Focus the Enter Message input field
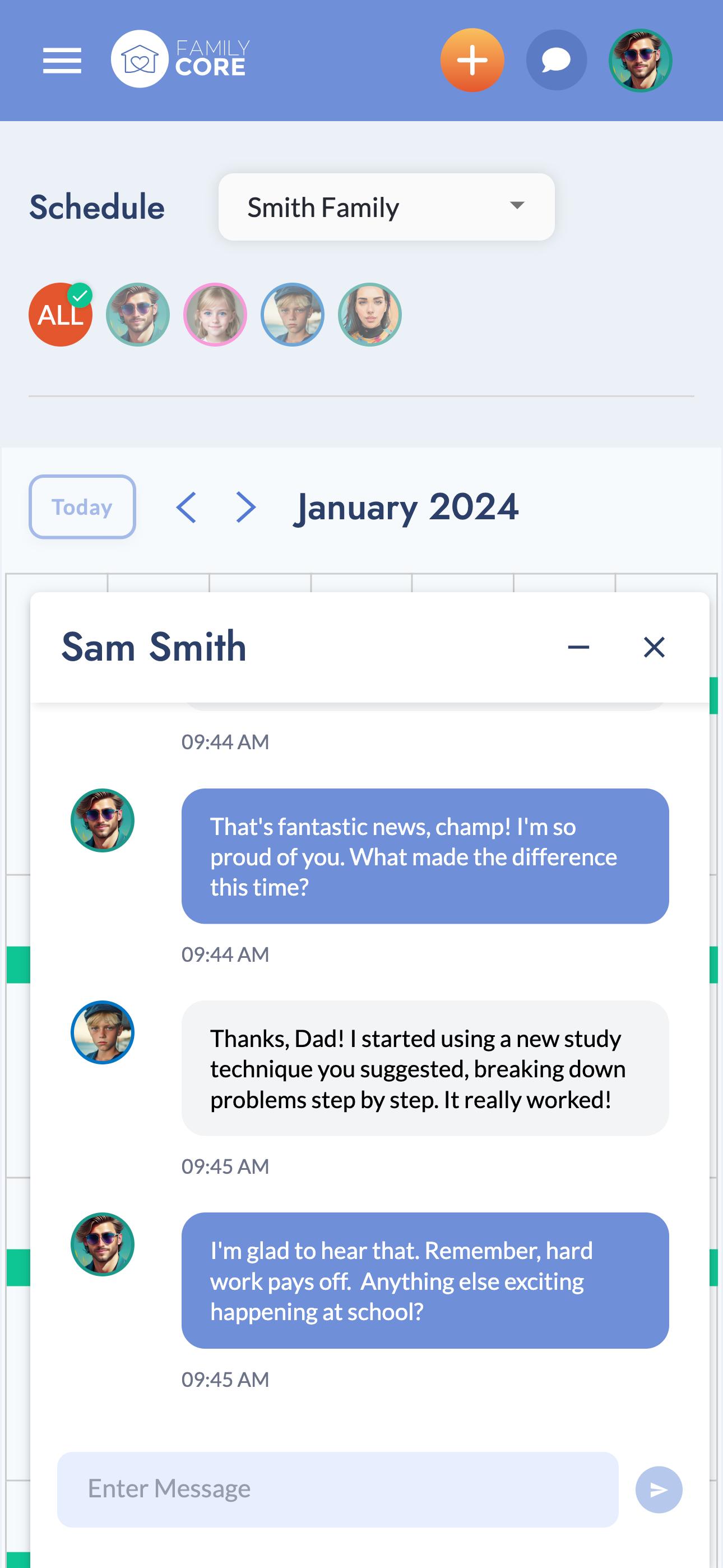Screen dimensions: 723x1568 [338, 1489]
